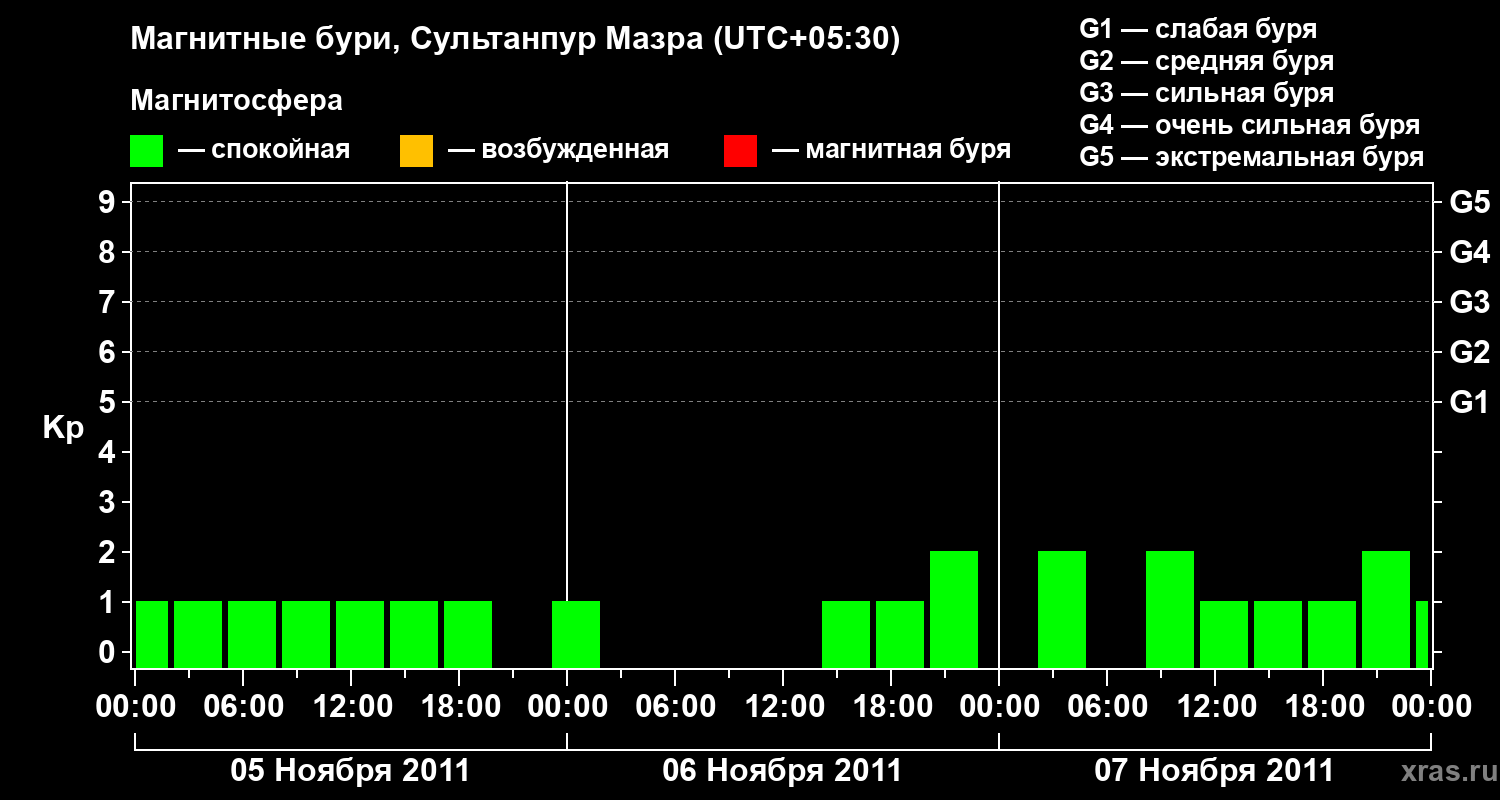Click the 12:00 tick label under 06 Ноября

[x=783, y=706]
